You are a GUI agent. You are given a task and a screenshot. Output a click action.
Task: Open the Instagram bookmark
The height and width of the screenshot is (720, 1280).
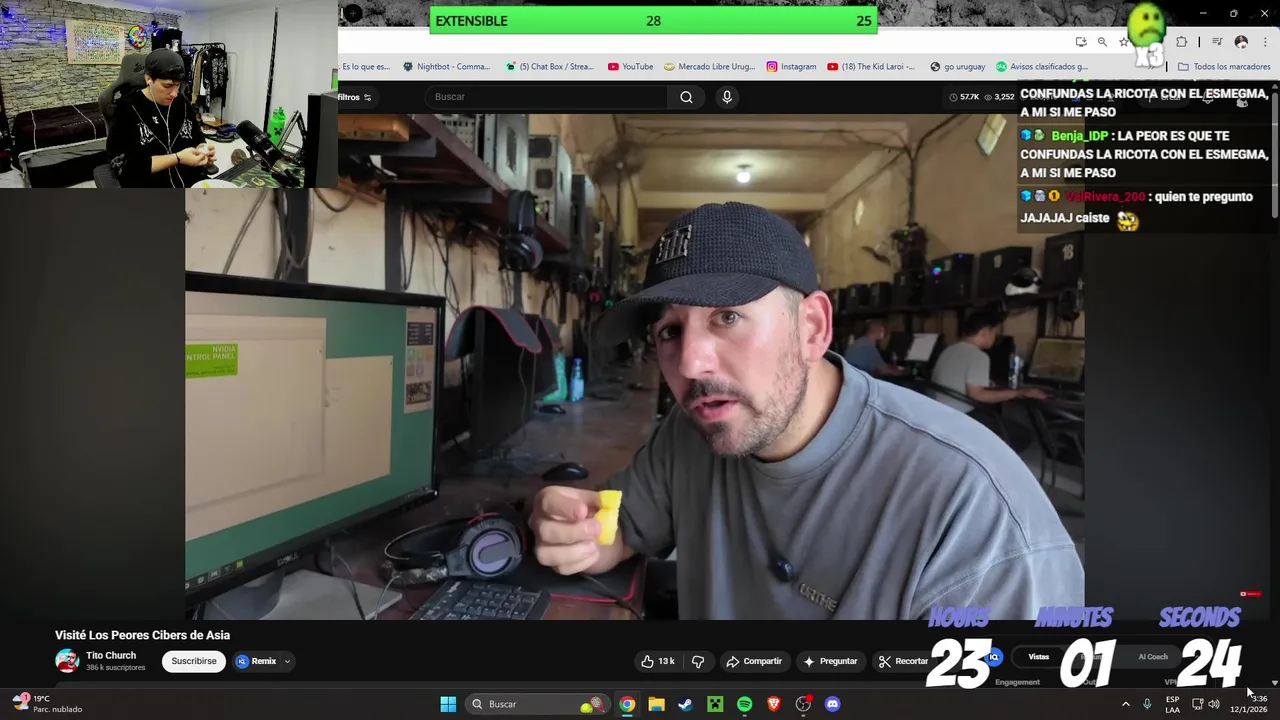click(791, 67)
